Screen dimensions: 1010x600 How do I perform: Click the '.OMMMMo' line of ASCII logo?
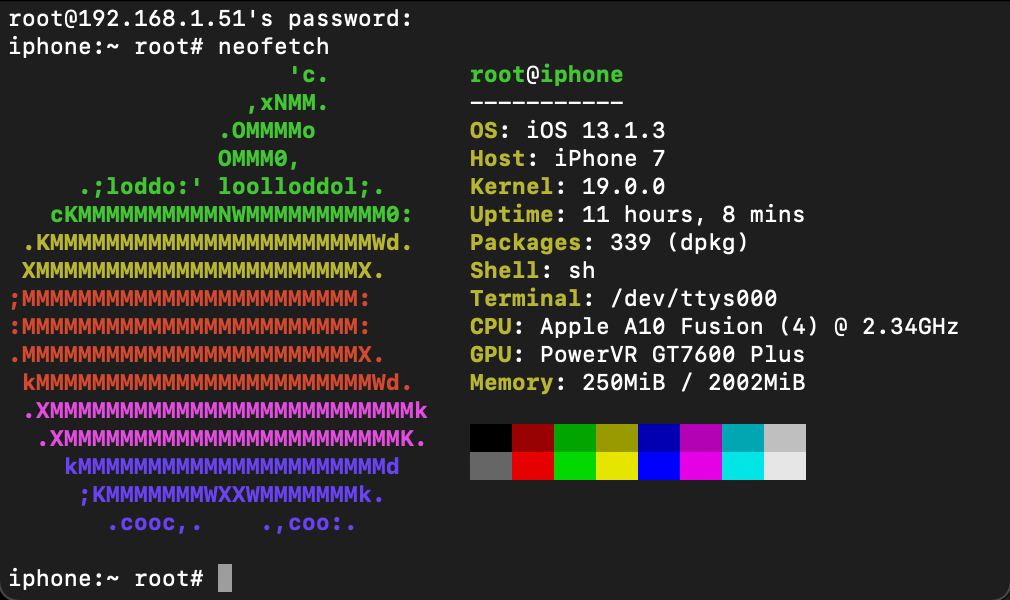point(267,131)
